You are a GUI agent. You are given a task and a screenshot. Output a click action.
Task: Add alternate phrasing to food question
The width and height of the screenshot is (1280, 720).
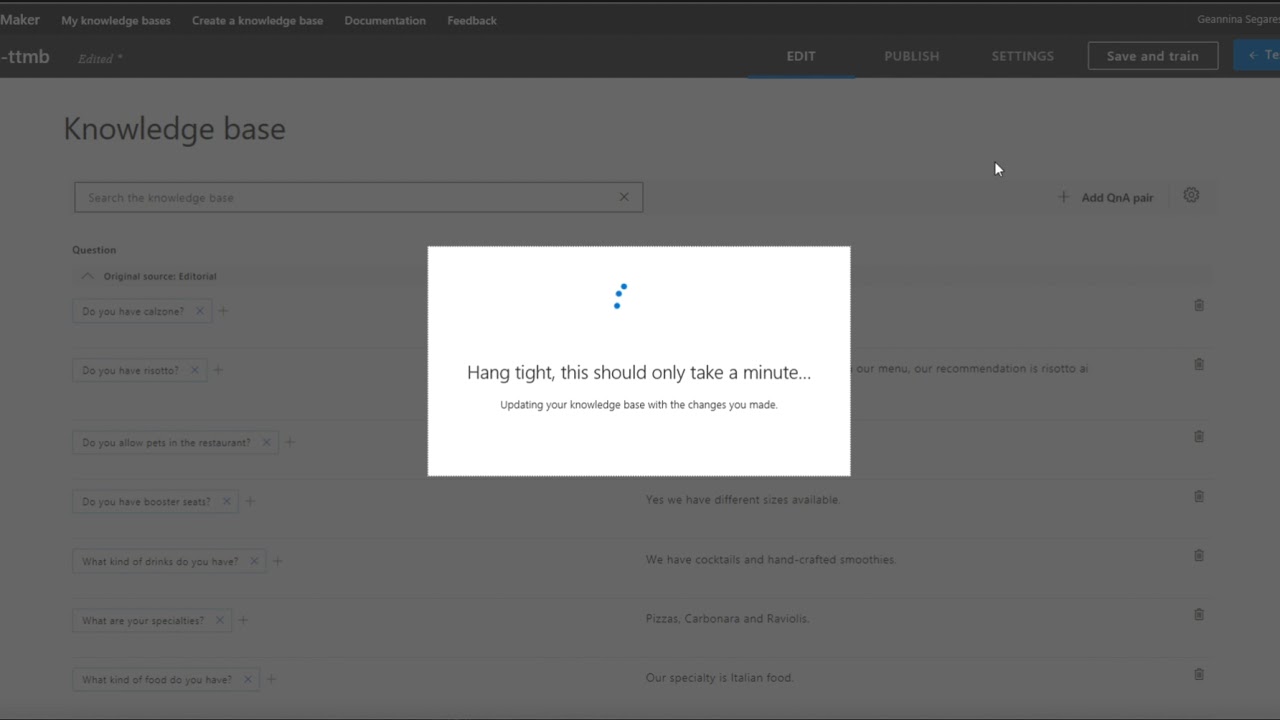[271, 679]
